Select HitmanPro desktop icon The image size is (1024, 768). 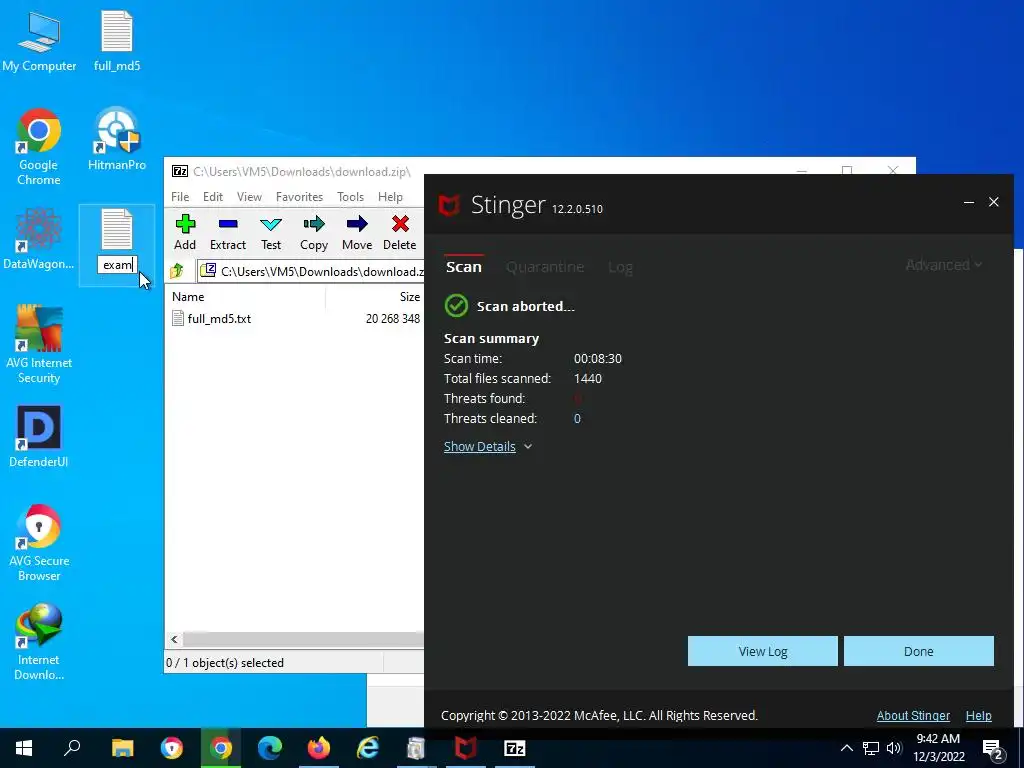pyautogui.click(x=117, y=140)
